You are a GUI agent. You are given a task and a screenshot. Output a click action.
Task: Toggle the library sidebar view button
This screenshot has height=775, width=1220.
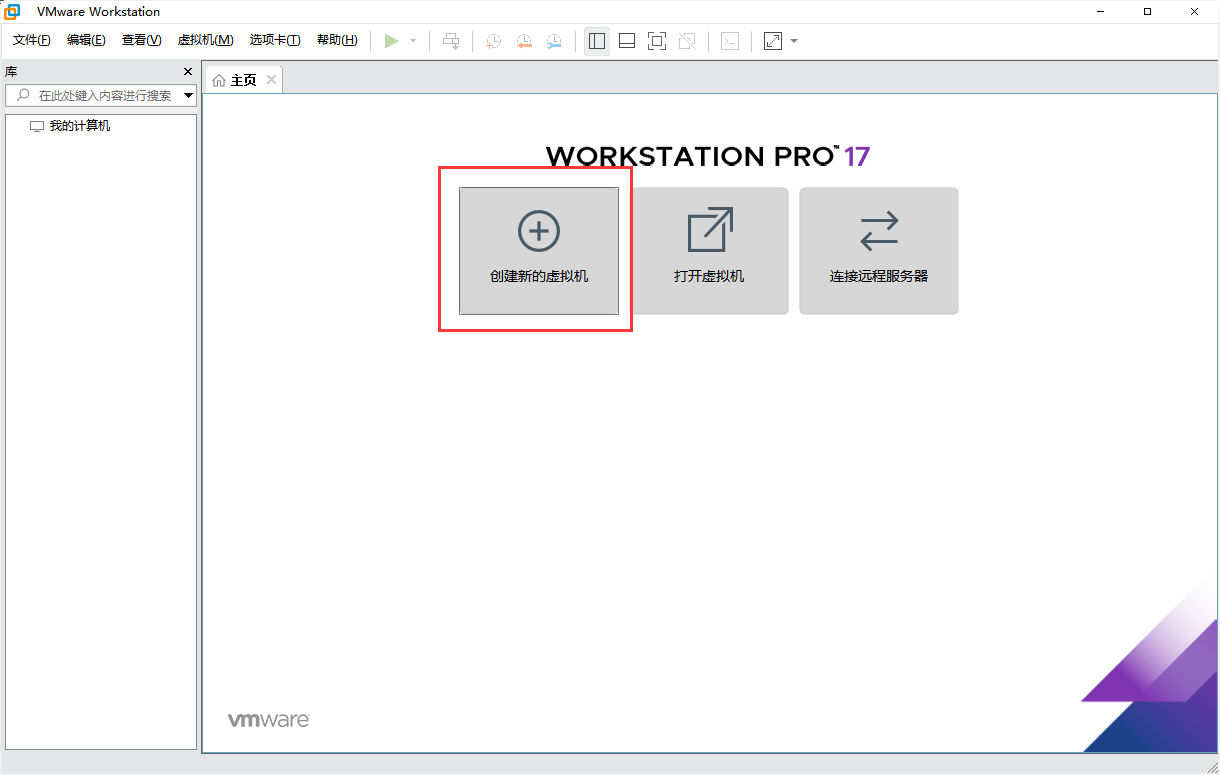click(x=597, y=41)
